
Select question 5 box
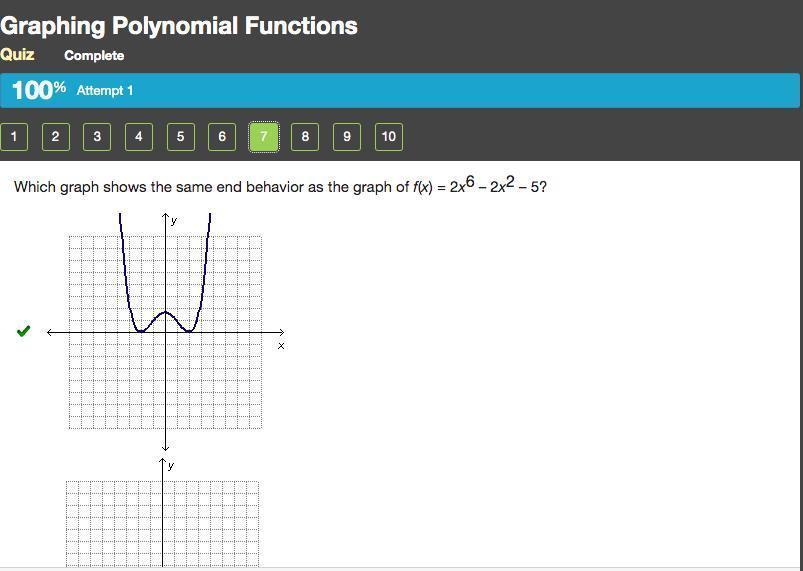[x=180, y=137]
